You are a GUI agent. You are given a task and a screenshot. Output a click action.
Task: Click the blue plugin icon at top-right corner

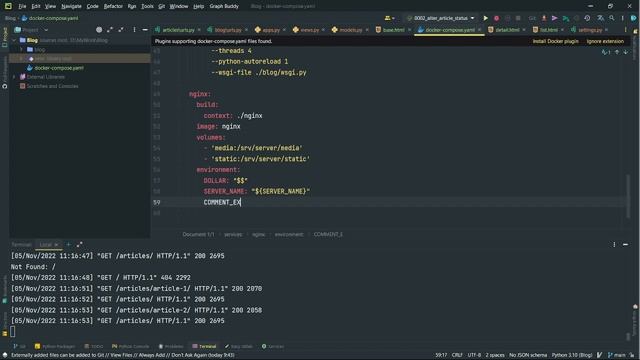pyautogui.click(x=633, y=18)
